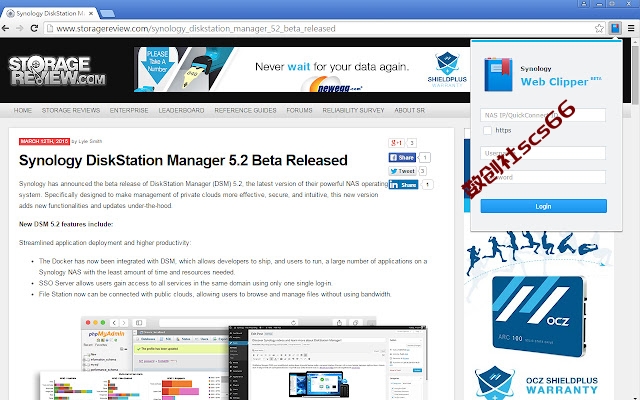Click the Facebook Share button

click(402, 158)
